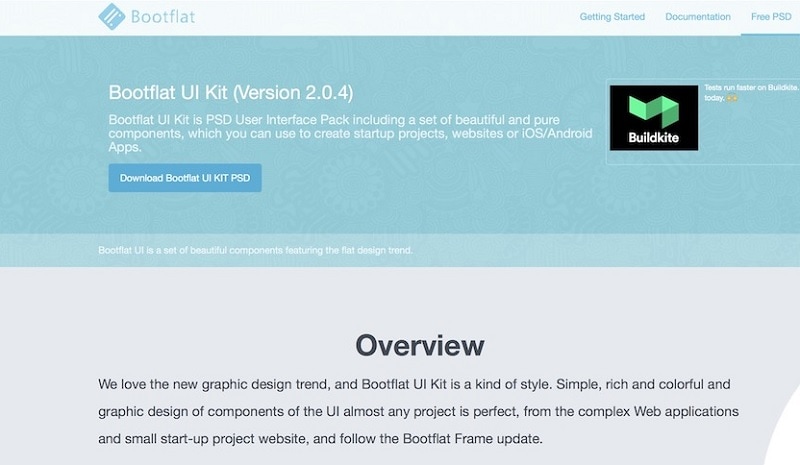Viewport: 800px width, 465px height.
Task: Click the Bootflat diamond logo icon
Action: click(x=112, y=17)
